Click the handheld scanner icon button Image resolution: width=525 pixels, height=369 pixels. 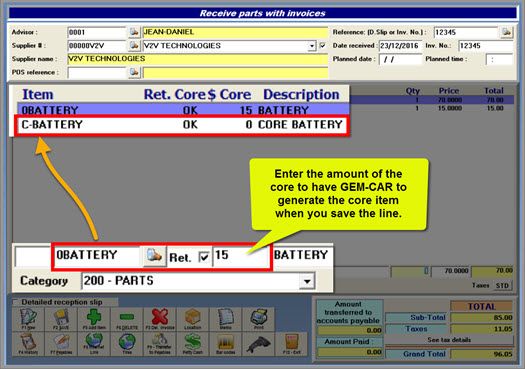click(x=258, y=344)
